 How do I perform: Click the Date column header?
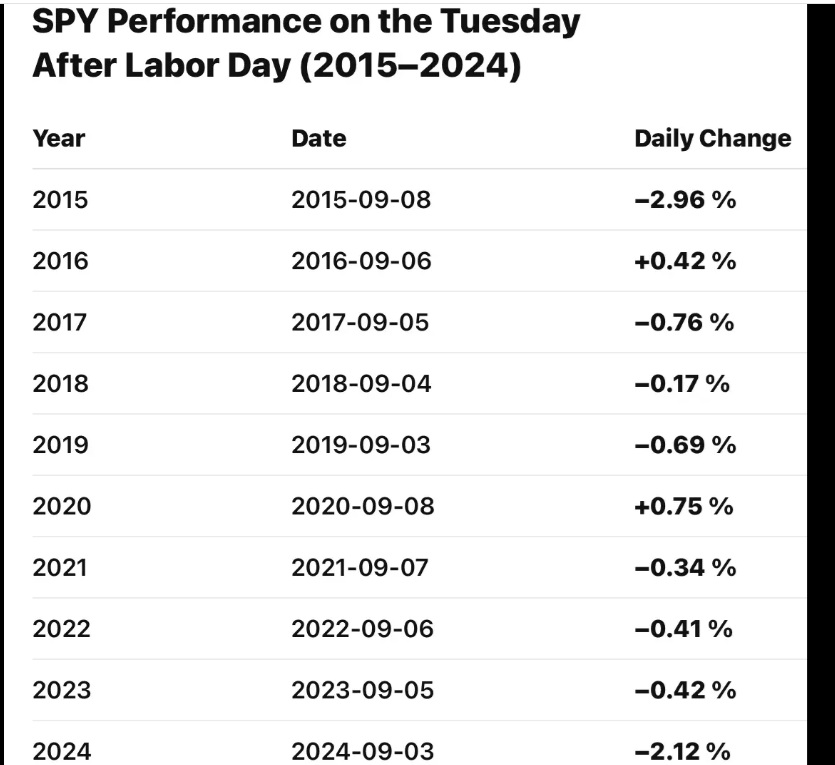(319, 138)
